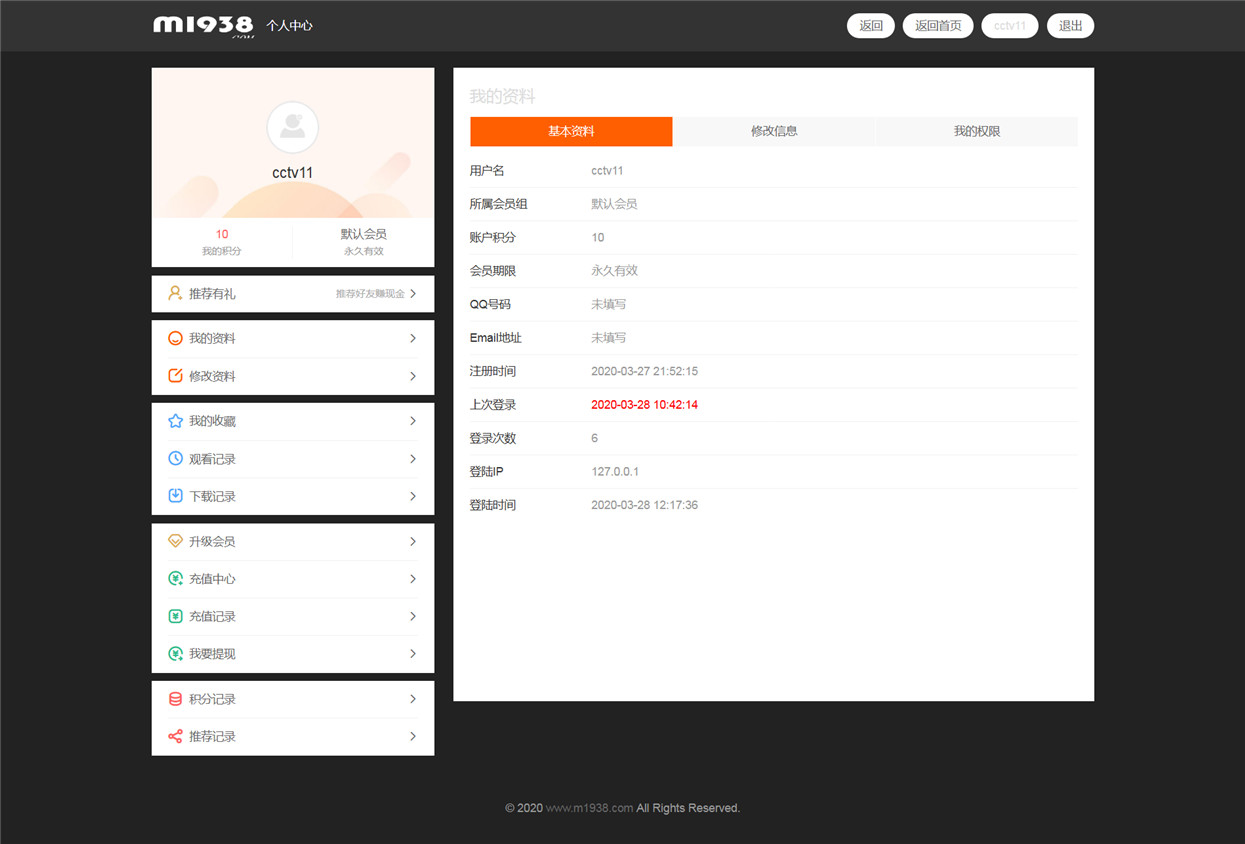Click the 我的资料 panel heading
The width and height of the screenshot is (1245, 844).
(x=503, y=97)
